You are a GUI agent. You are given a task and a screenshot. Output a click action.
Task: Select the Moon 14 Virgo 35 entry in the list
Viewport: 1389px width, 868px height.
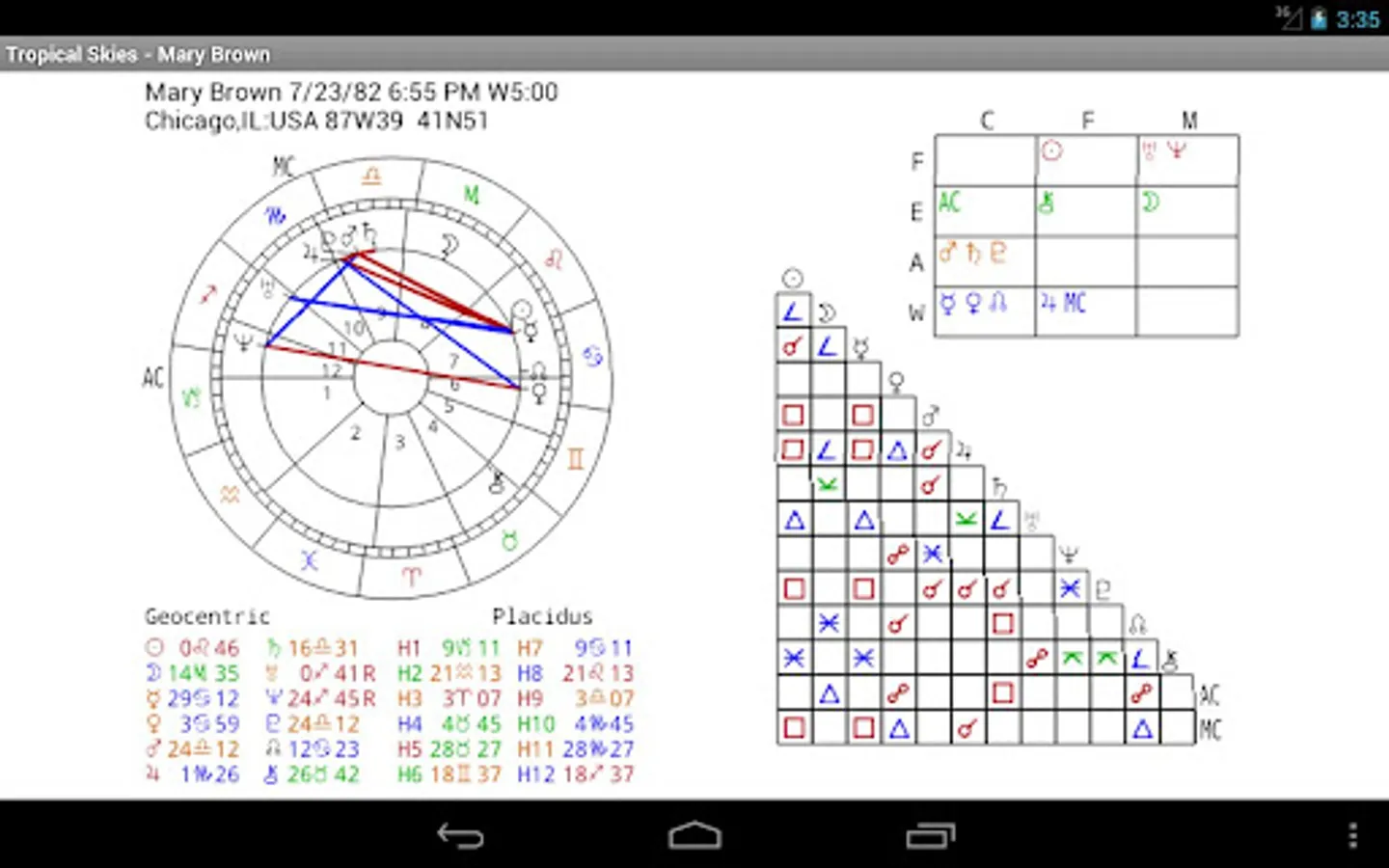tap(193, 673)
